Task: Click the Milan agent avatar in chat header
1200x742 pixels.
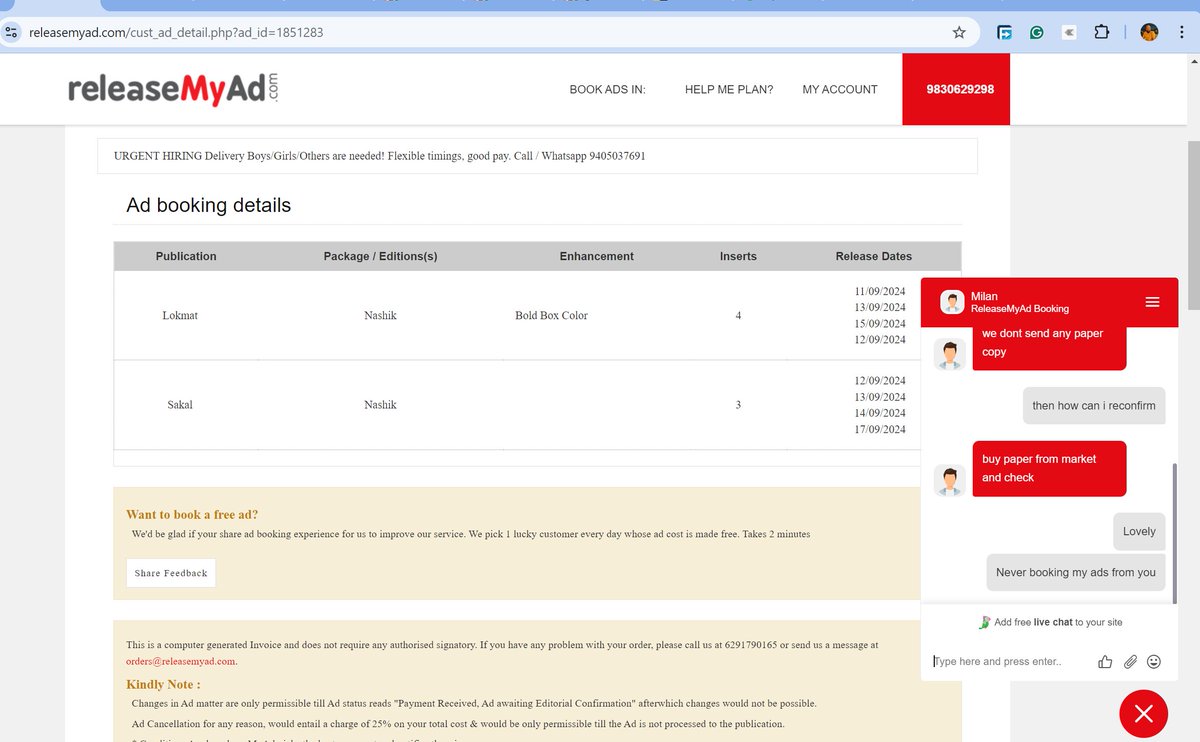Action: coord(952,302)
